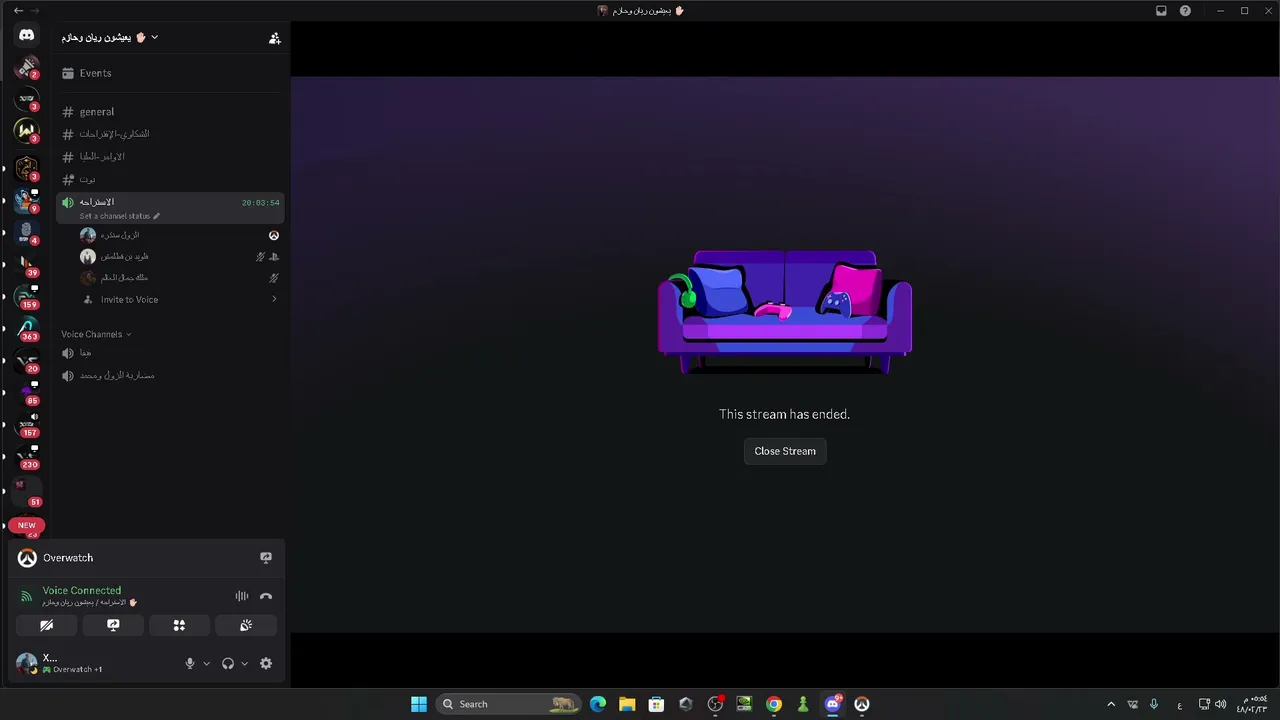The width and height of the screenshot is (1280, 720).
Task: Open the megaphone server with badge 2
Action: [27, 67]
